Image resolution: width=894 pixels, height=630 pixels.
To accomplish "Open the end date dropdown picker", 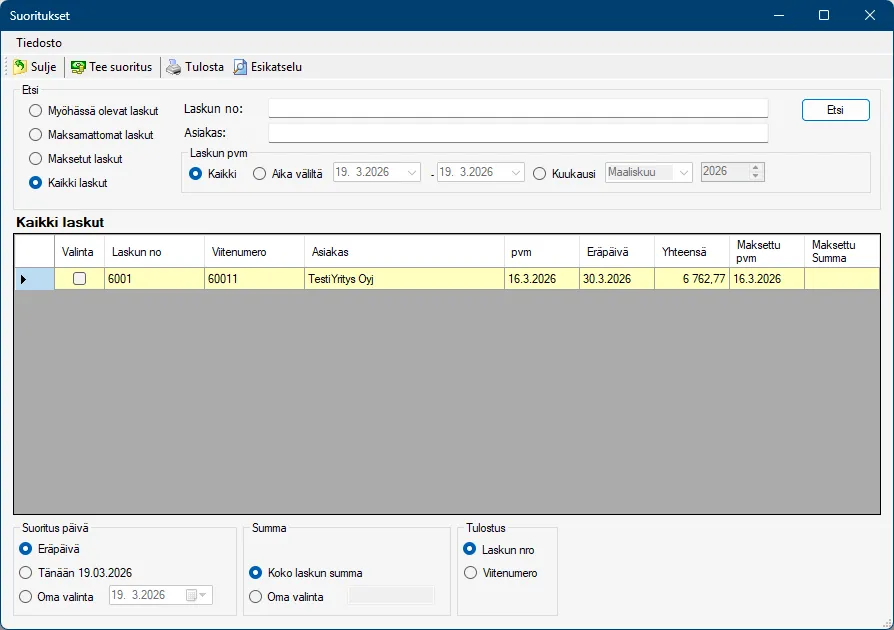I will pyautogui.click(x=516, y=173).
